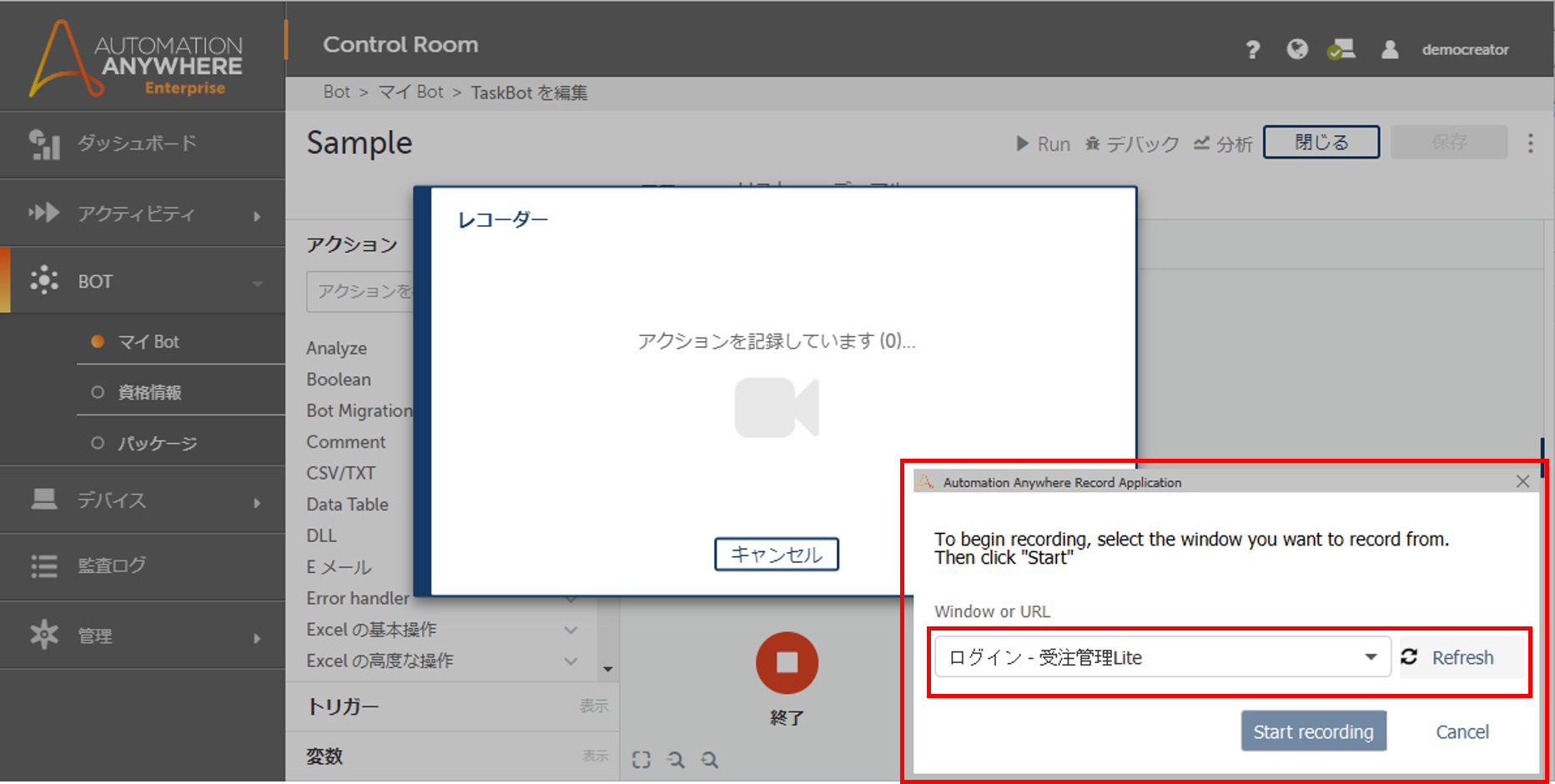This screenshot has width=1555, height=784.
Task: Click the アクティビティ fast-forward icon
Action: coord(43,213)
